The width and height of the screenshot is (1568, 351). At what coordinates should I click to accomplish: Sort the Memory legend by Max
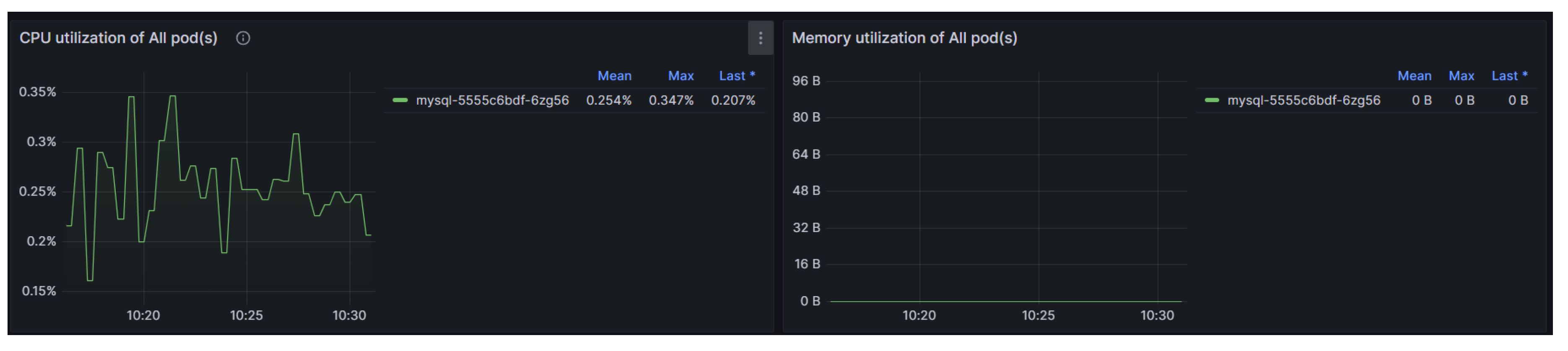pos(1461,76)
